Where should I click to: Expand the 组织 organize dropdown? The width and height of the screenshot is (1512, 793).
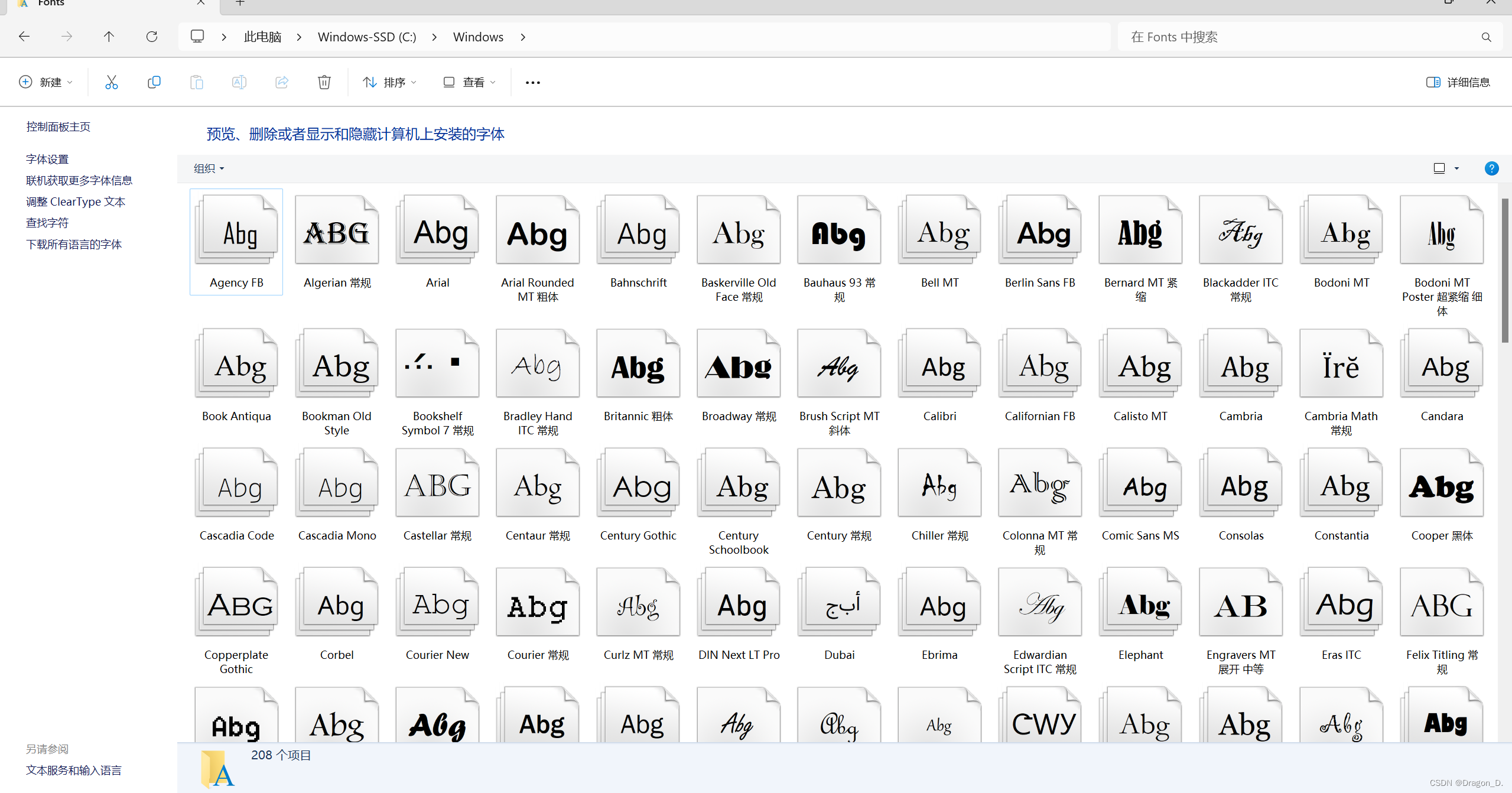tap(209, 168)
